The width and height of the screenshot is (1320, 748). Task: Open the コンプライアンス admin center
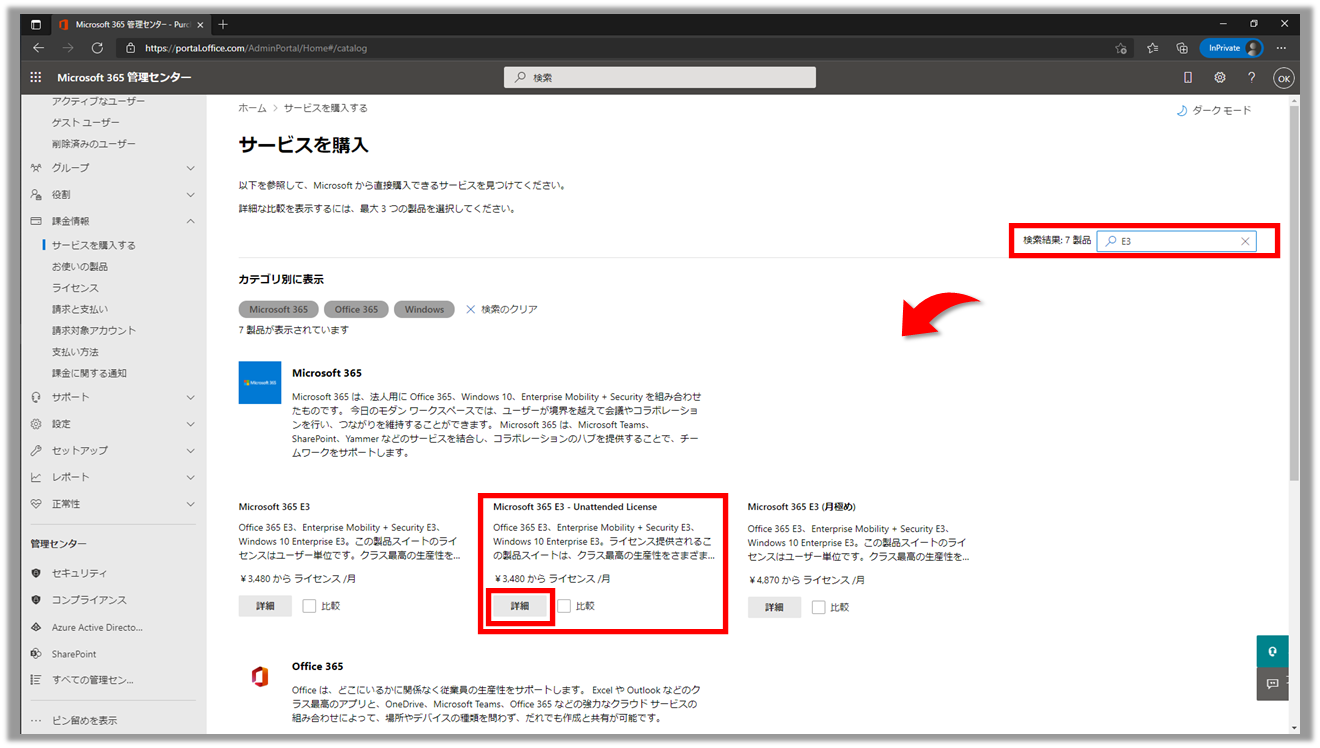coord(89,600)
